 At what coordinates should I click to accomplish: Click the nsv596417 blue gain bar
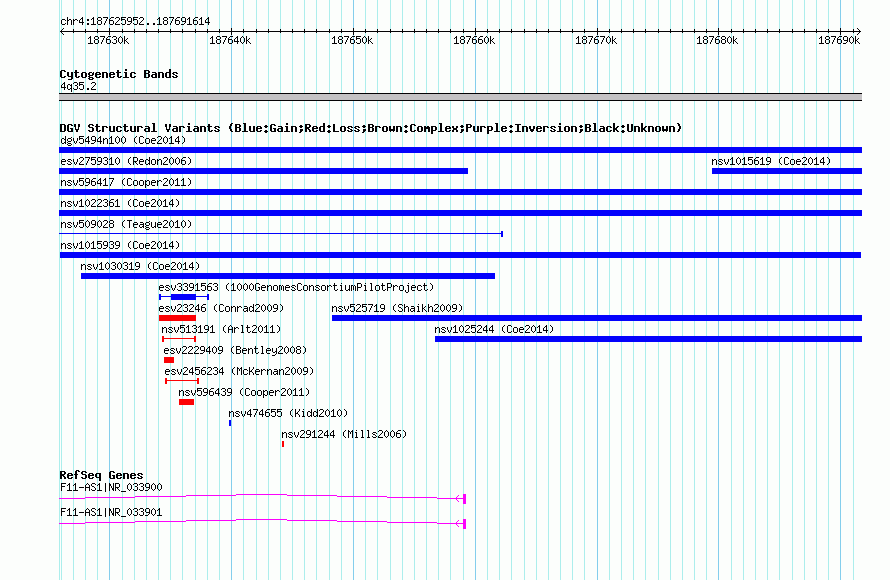(460, 192)
